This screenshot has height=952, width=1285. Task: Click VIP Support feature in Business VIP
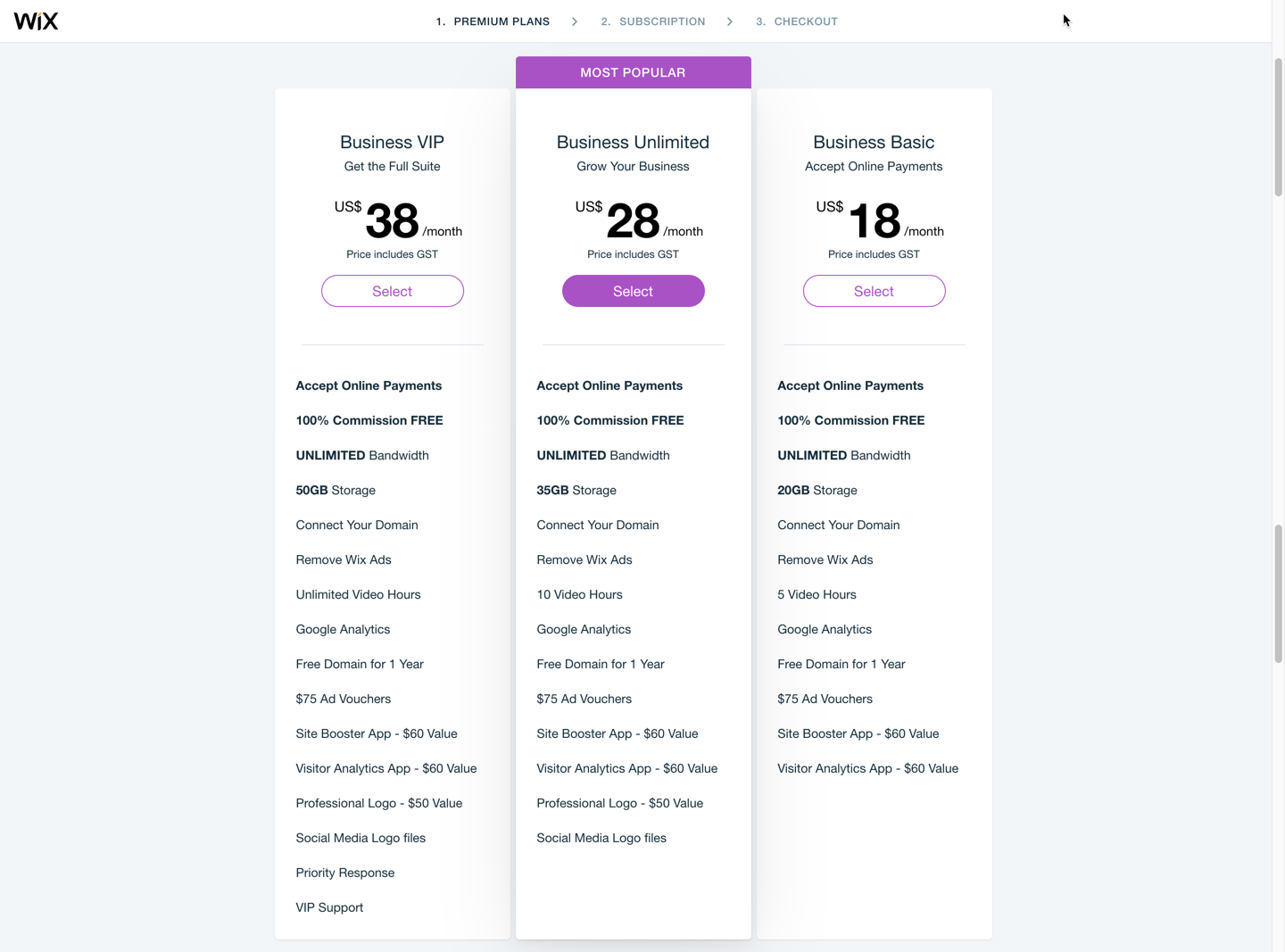click(x=329, y=907)
